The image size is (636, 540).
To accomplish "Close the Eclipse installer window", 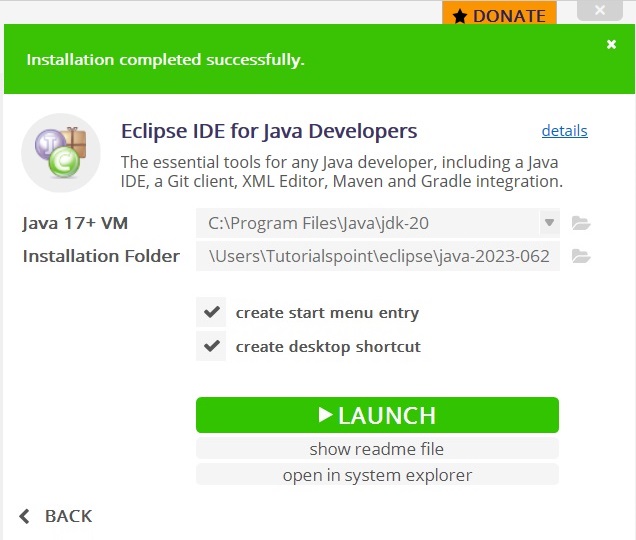I will pos(599,10).
